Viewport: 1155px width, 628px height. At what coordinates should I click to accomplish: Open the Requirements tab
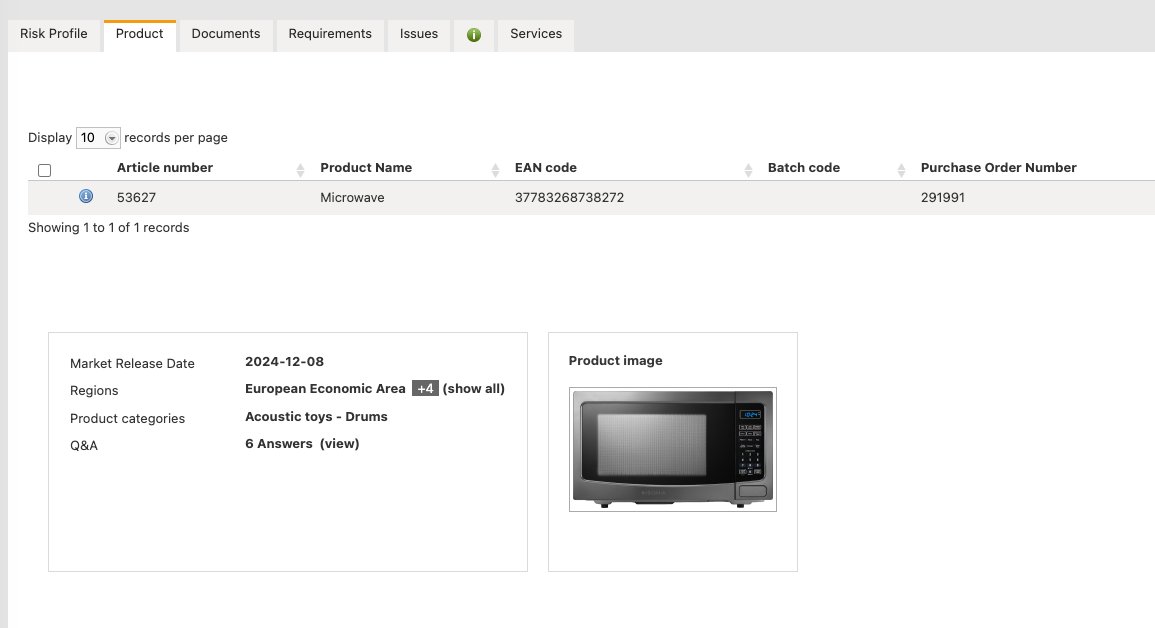330,34
